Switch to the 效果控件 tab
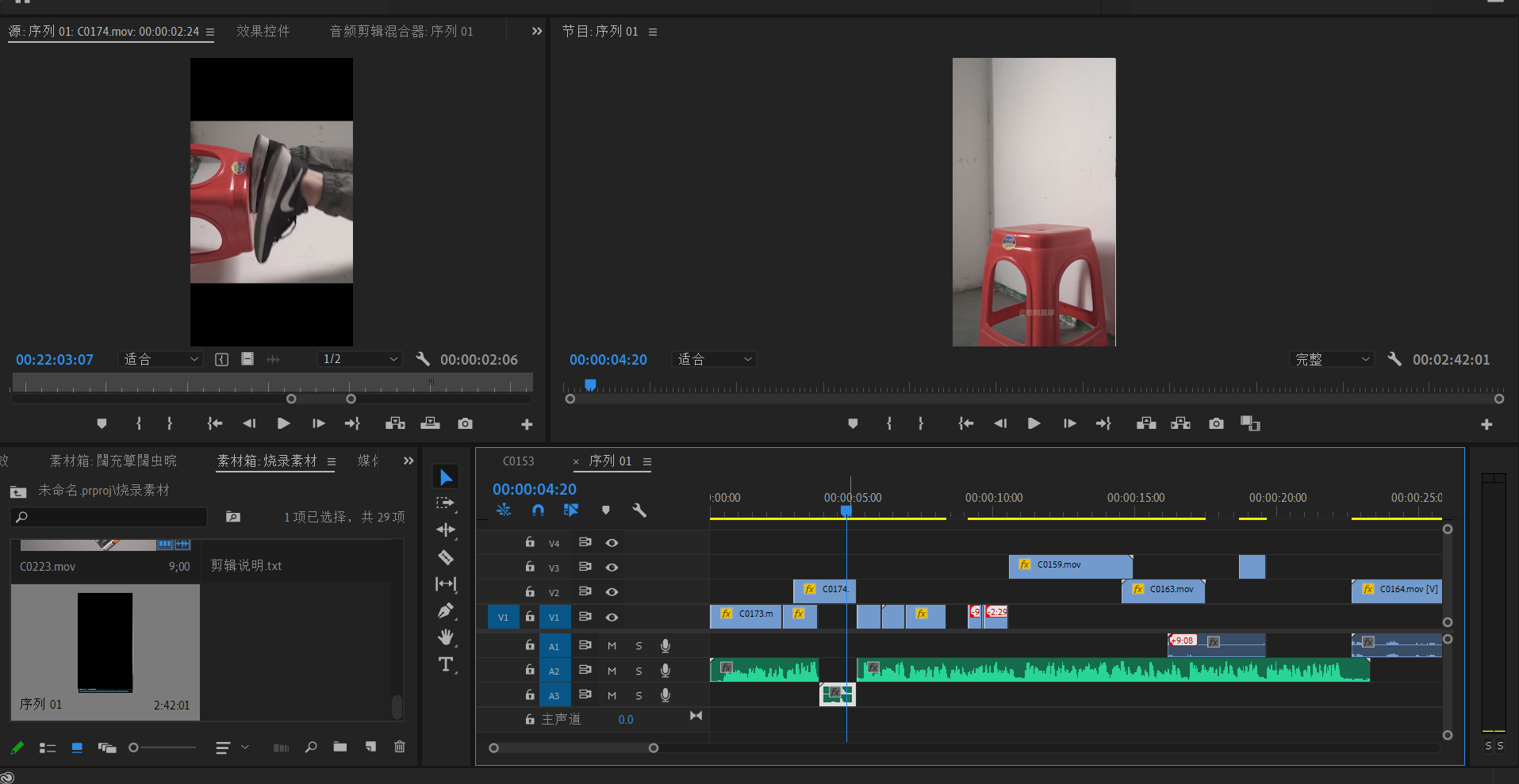The height and width of the screenshot is (784, 1519). (263, 31)
